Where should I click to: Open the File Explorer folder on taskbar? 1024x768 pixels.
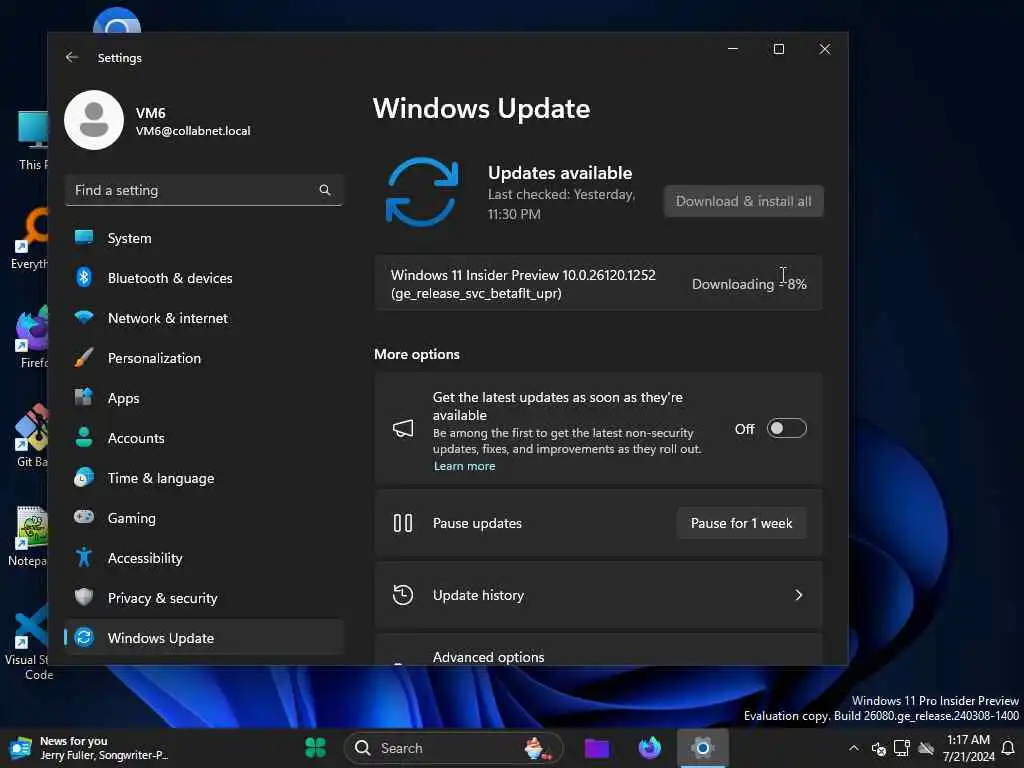click(596, 748)
